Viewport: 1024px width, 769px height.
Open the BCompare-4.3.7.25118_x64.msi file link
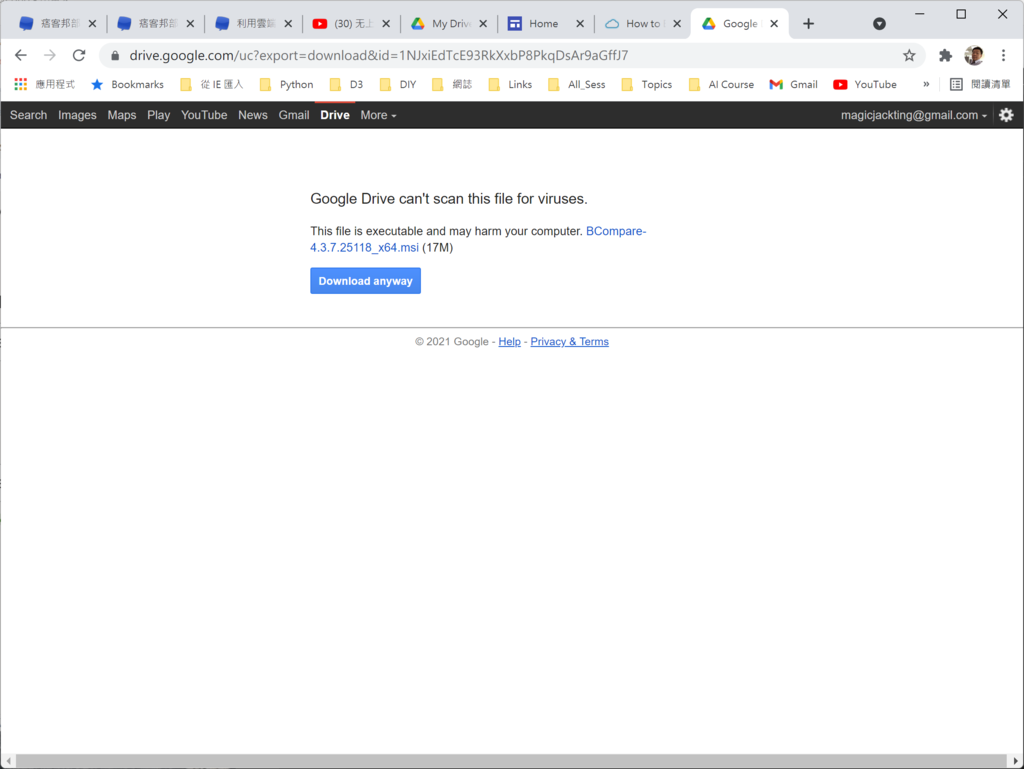(x=477, y=239)
